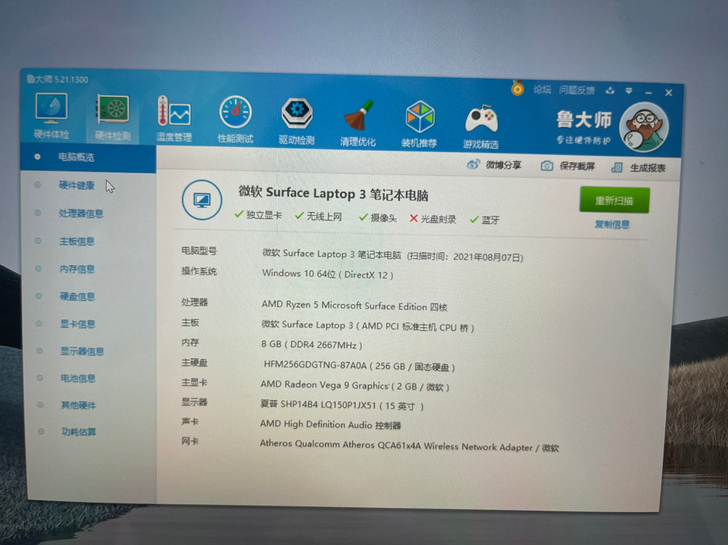The height and width of the screenshot is (545, 728).
Task: Click 夏普 SHP14B4 display value
Action: [342, 405]
